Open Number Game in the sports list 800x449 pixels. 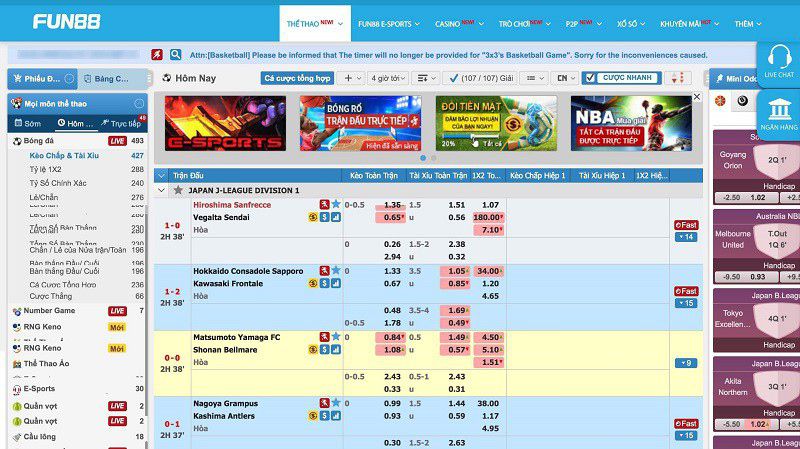click(49, 310)
